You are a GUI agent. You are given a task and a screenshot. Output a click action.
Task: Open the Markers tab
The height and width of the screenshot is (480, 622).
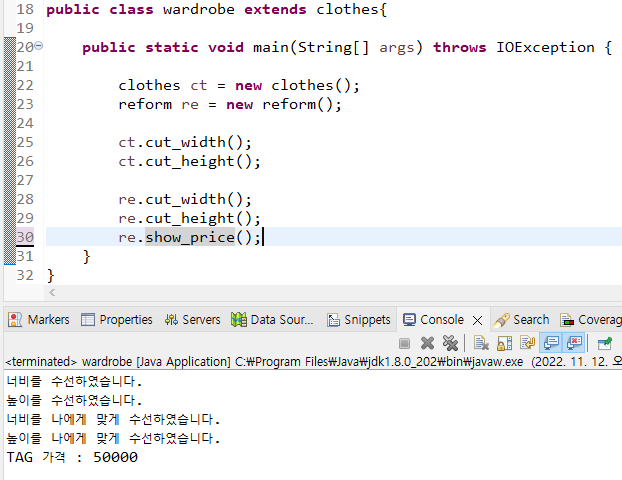(x=38, y=320)
